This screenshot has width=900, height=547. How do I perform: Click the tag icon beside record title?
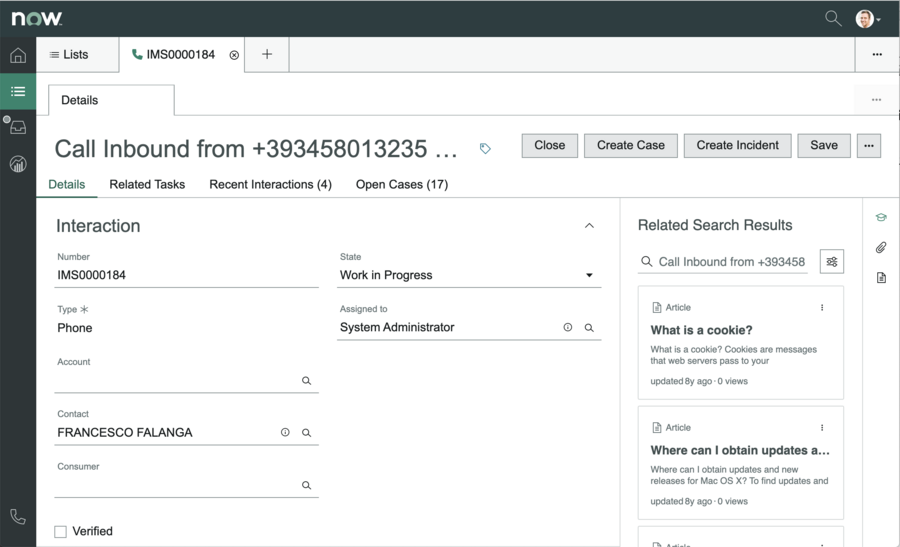[485, 149]
